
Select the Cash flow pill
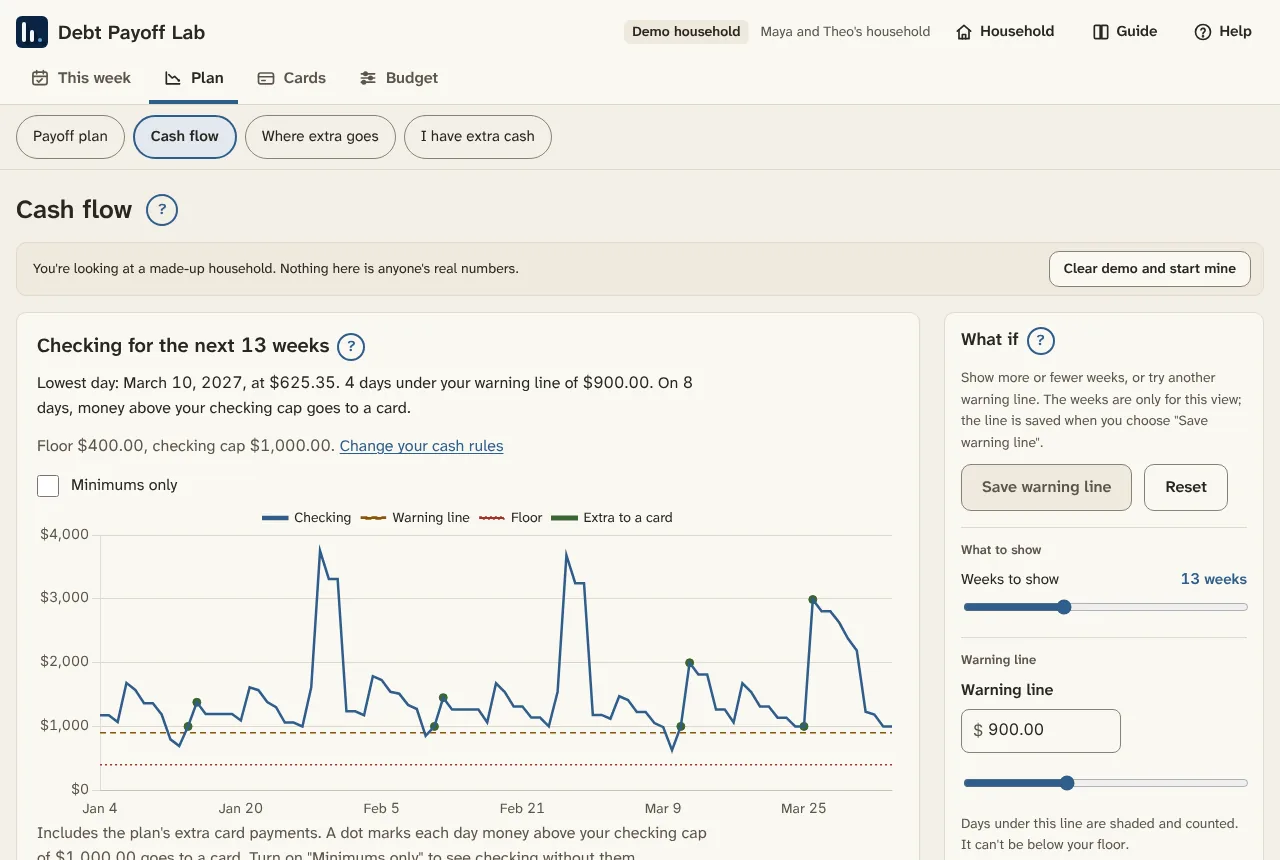click(x=185, y=137)
